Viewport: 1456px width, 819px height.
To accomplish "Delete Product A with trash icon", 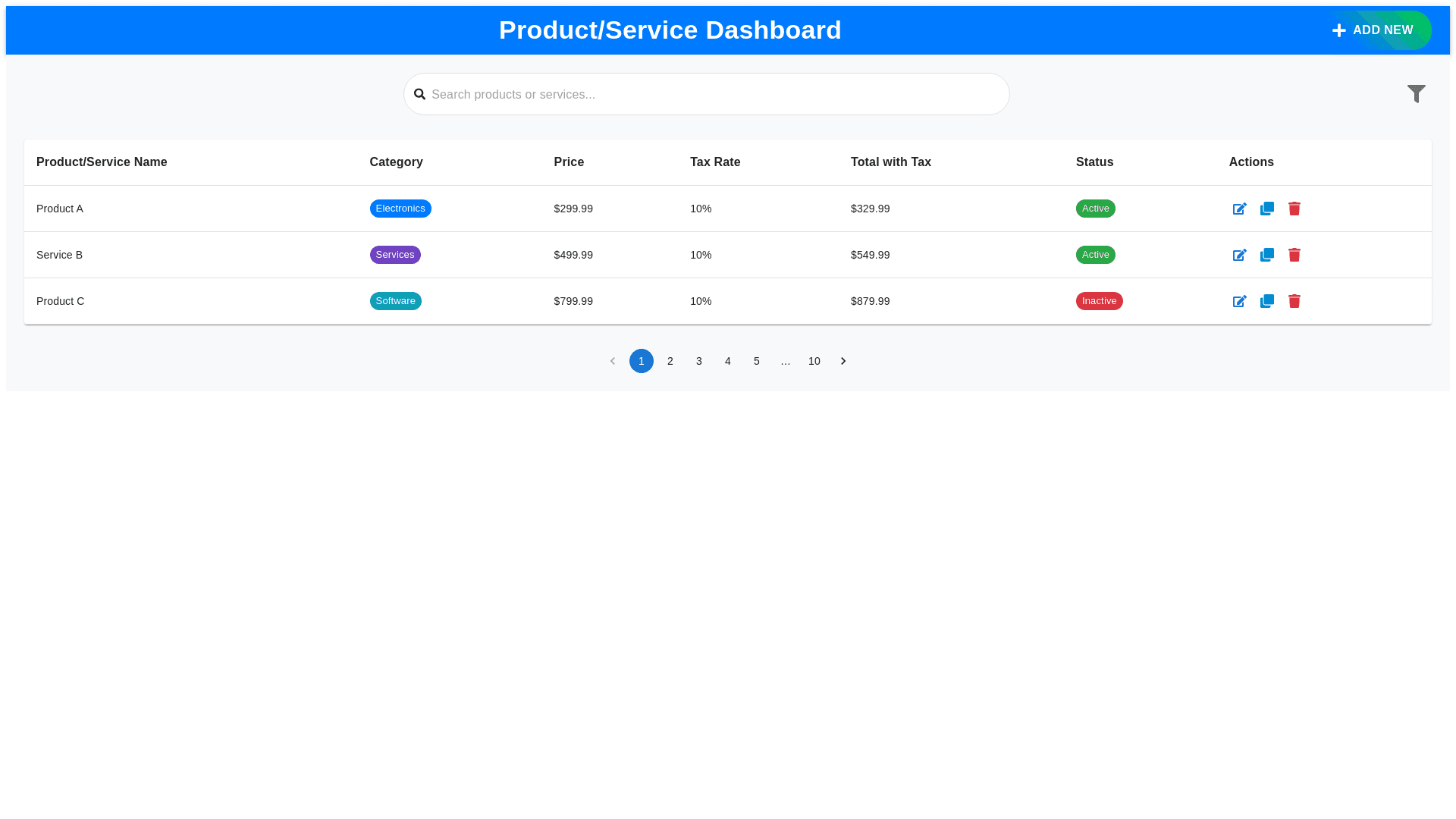I will pyautogui.click(x=1294, y=209).
